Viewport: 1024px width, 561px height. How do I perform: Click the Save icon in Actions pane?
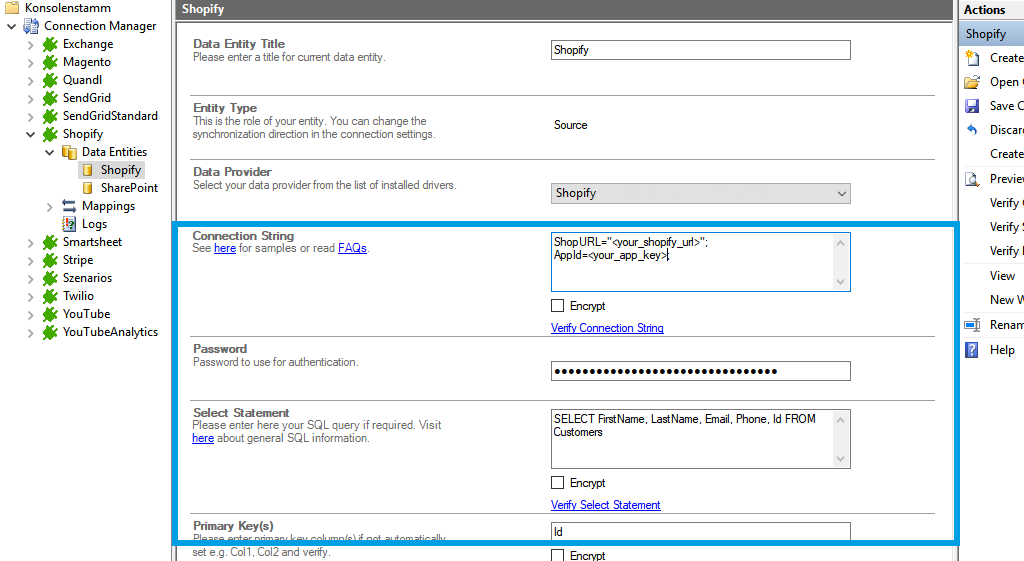point(971,106)
